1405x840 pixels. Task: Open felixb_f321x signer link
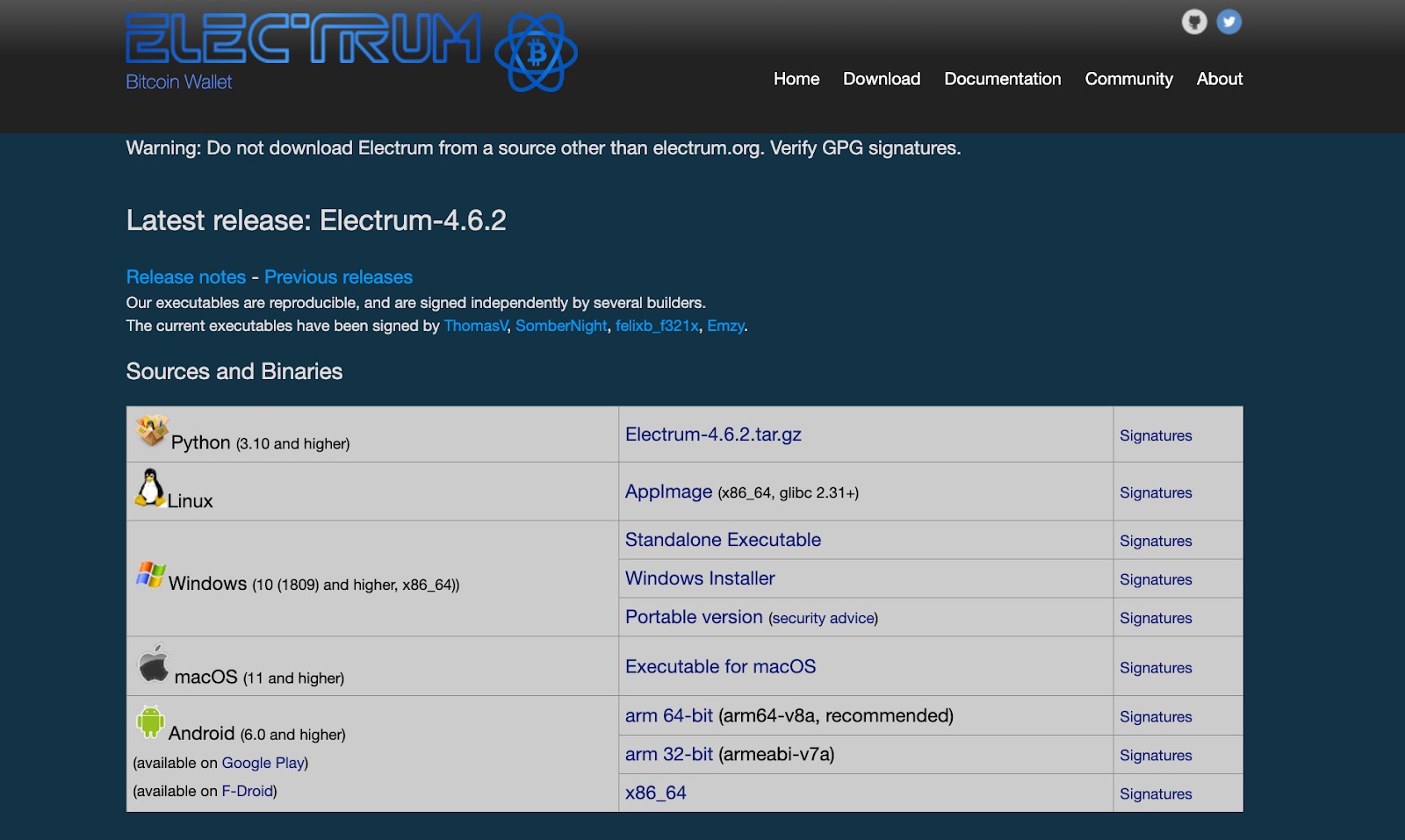657,326
